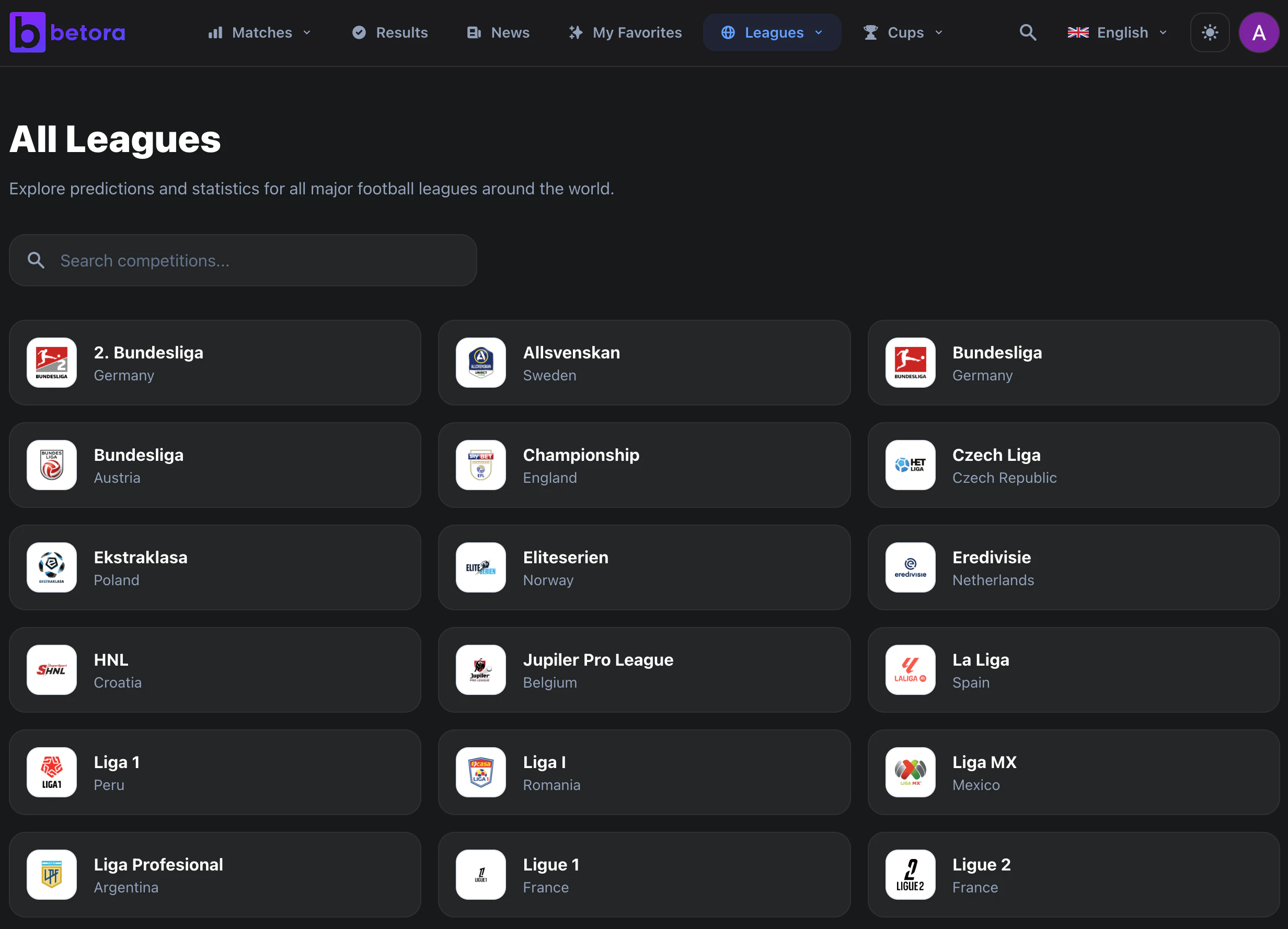The image size is (1288, 929).
Task: Open the Championship England league card
Action: click(x=643, y=465)
